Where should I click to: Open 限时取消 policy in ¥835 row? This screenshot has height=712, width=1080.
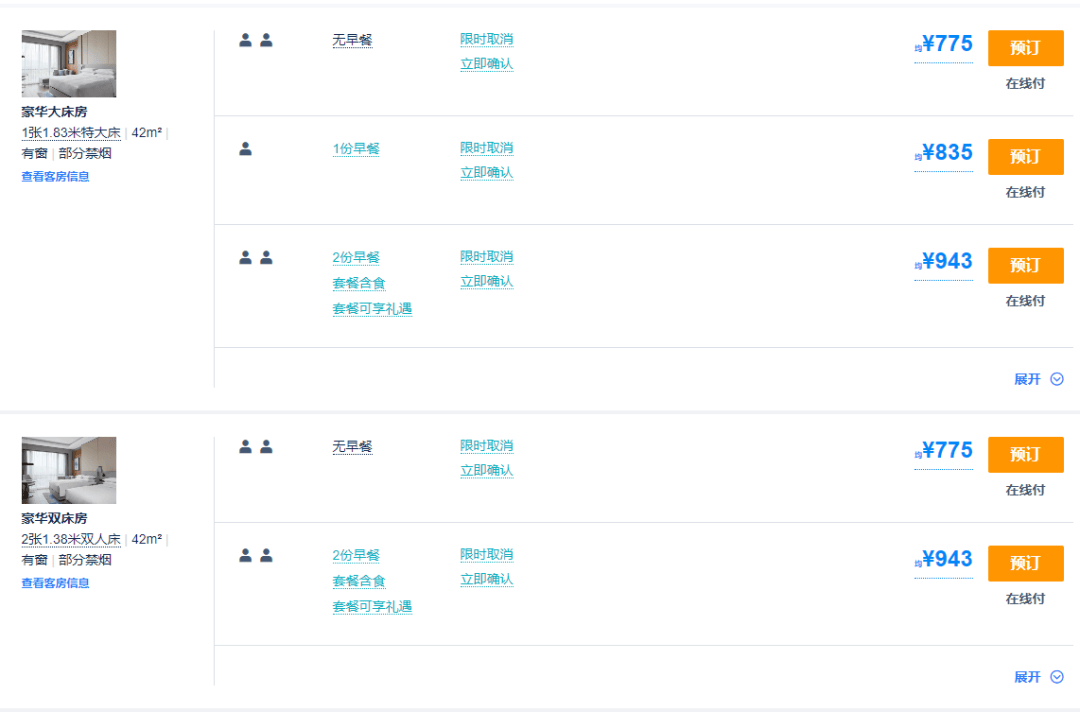pos(487,148)
